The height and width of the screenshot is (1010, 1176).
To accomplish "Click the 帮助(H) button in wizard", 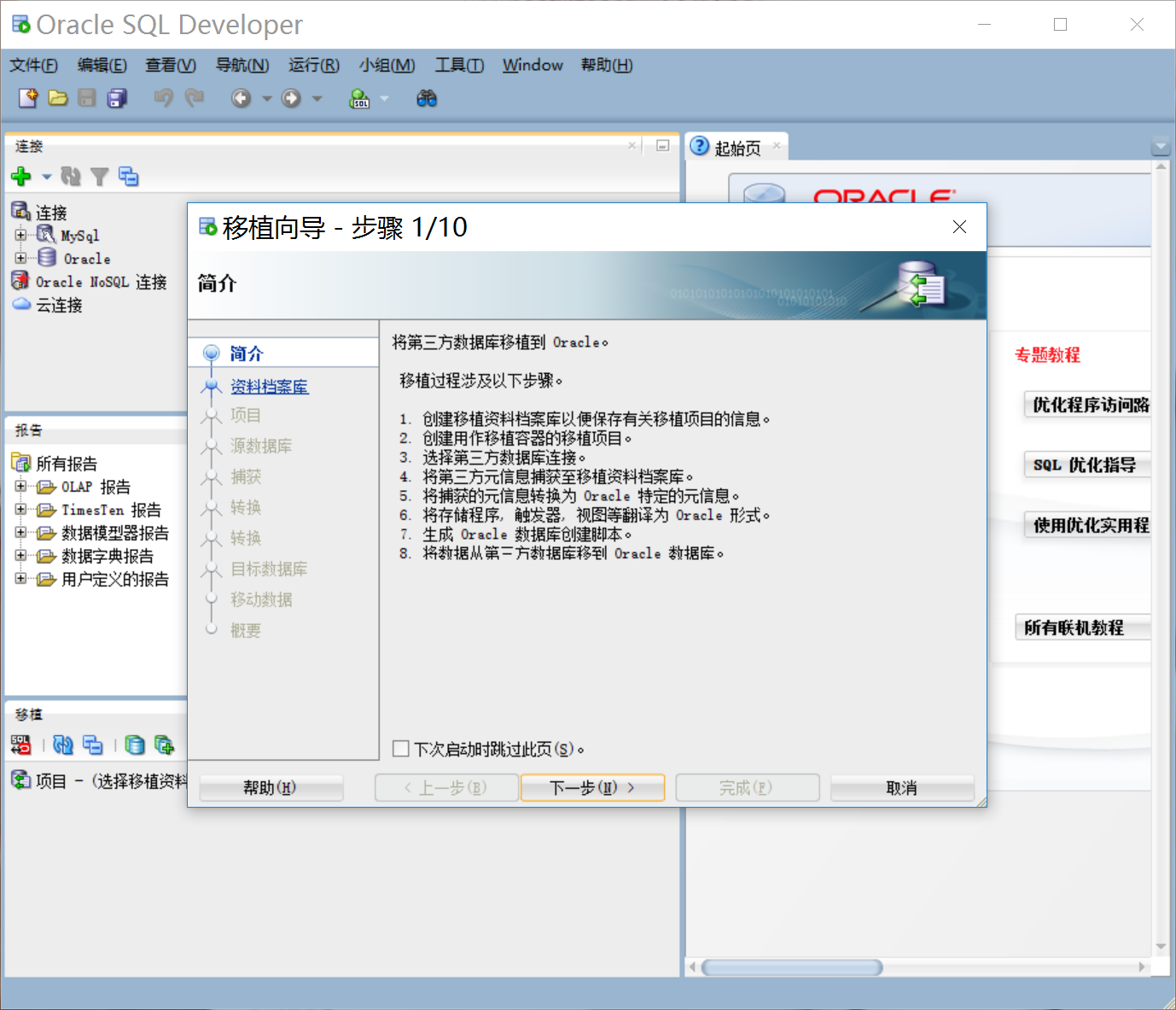I will pos(271,787).
